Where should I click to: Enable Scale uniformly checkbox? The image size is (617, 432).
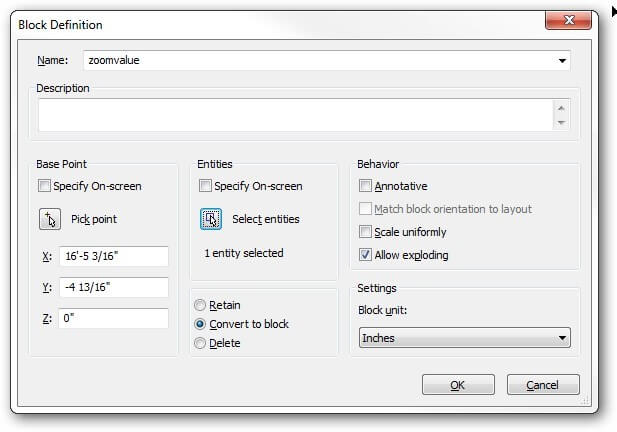click(x=365, y=232)
